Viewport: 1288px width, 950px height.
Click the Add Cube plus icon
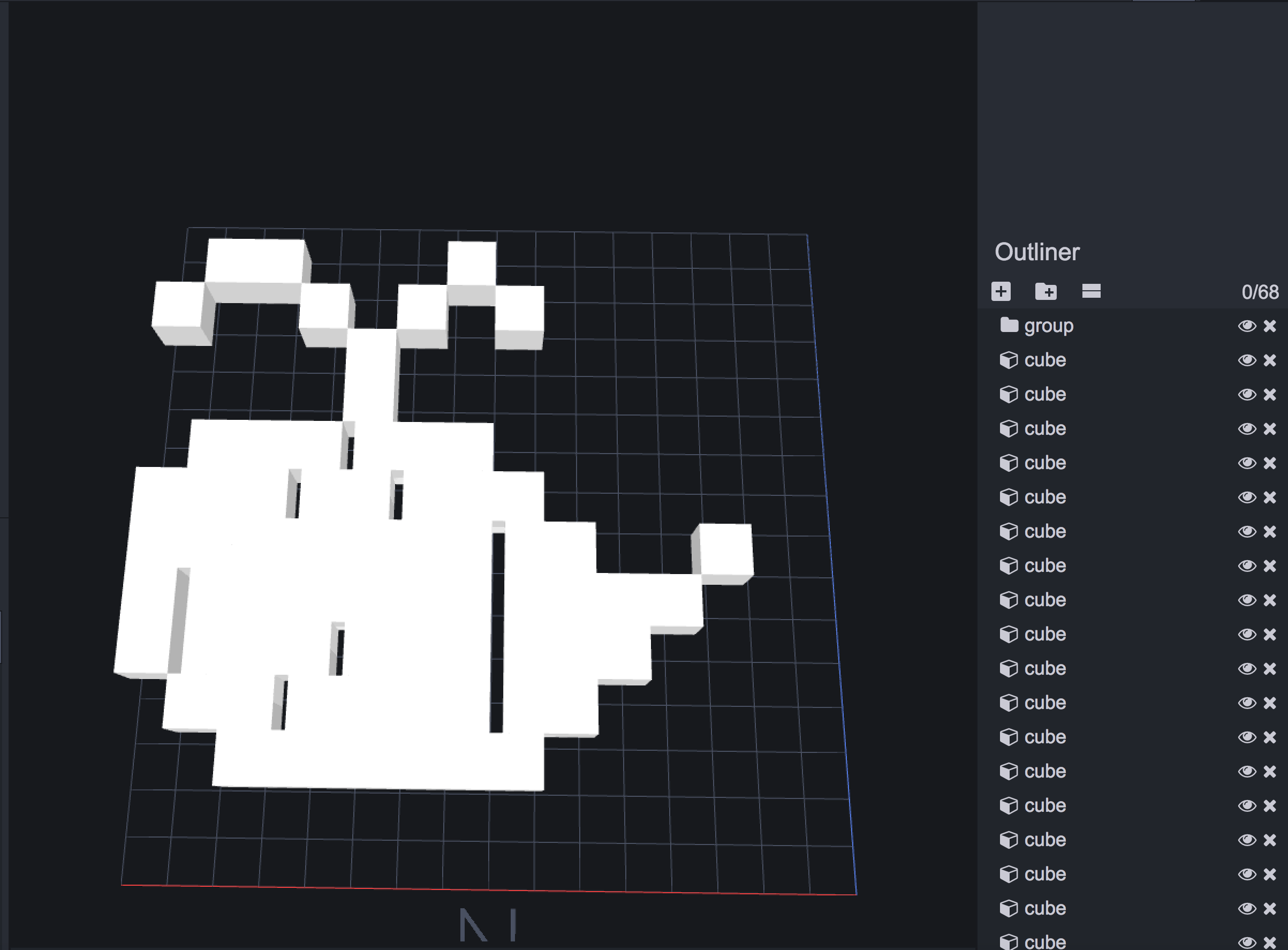coord(1001,291)
